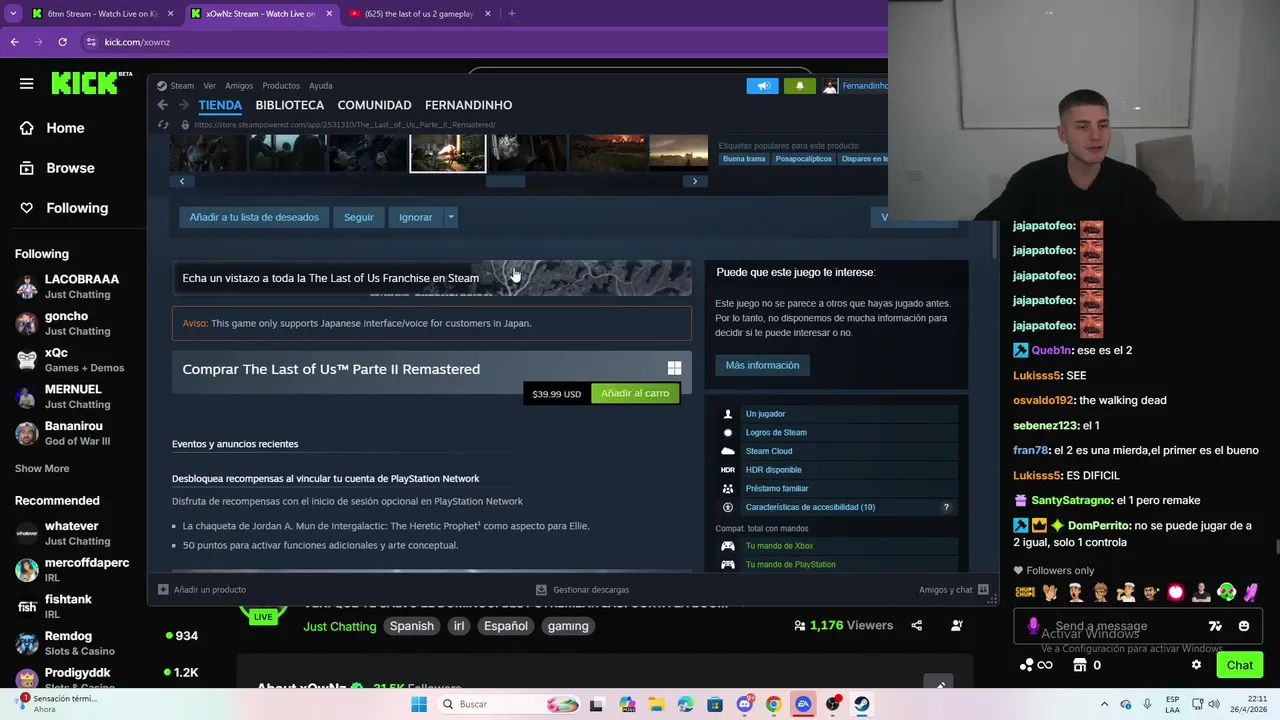Click Préstamo familiar feature link
This screenshot has width=1280, height=720.
coord(777,488)
